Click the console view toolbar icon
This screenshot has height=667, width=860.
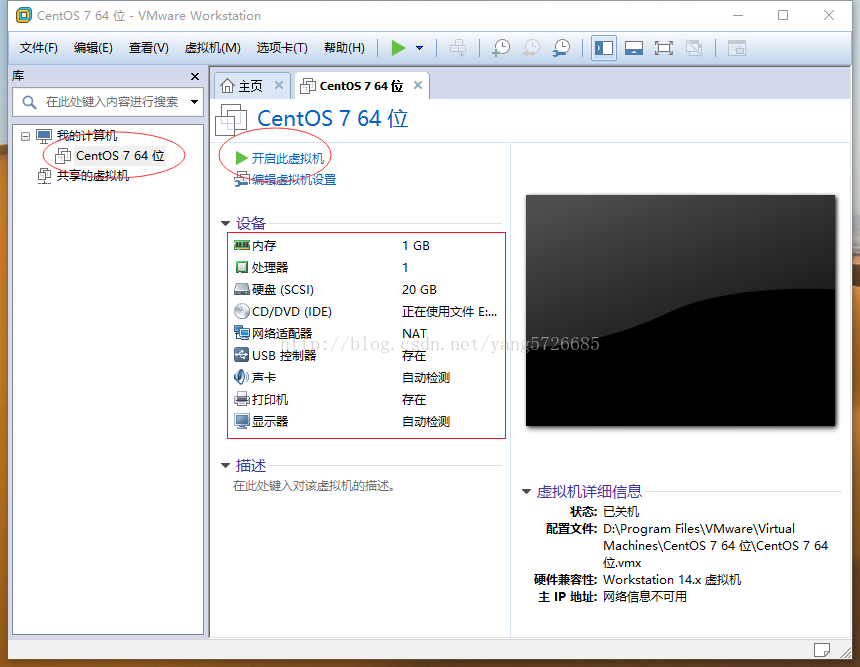tap(737, 48)
